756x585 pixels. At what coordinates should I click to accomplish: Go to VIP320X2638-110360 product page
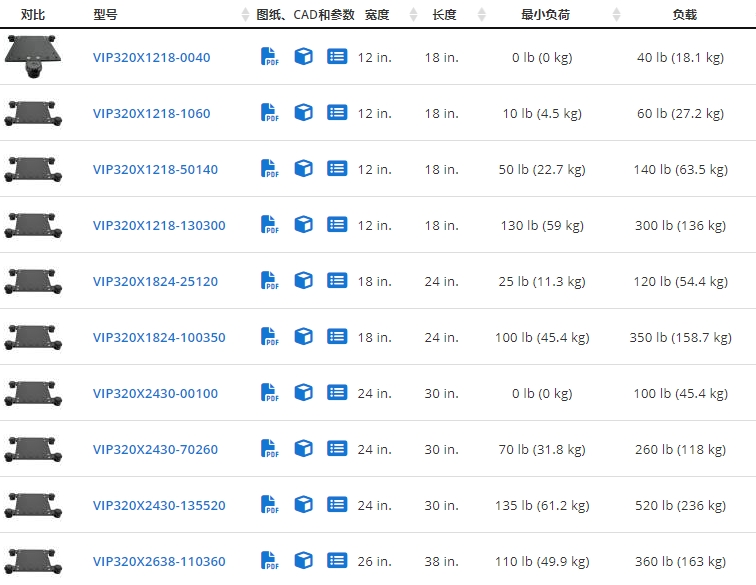click(x=159, y=561)
